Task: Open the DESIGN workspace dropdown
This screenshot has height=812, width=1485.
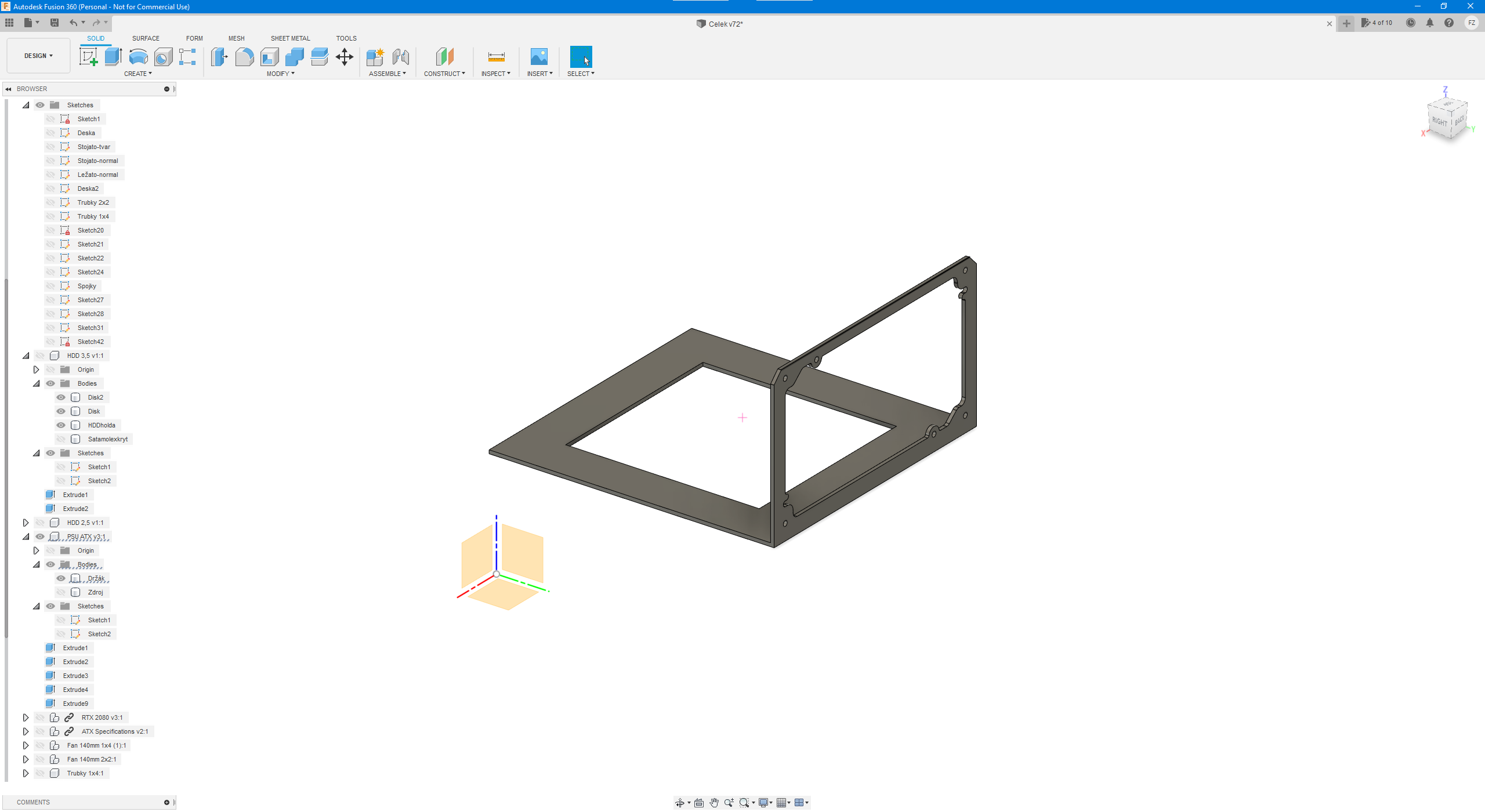Action: pyautogui.click(x=38, y=56)
